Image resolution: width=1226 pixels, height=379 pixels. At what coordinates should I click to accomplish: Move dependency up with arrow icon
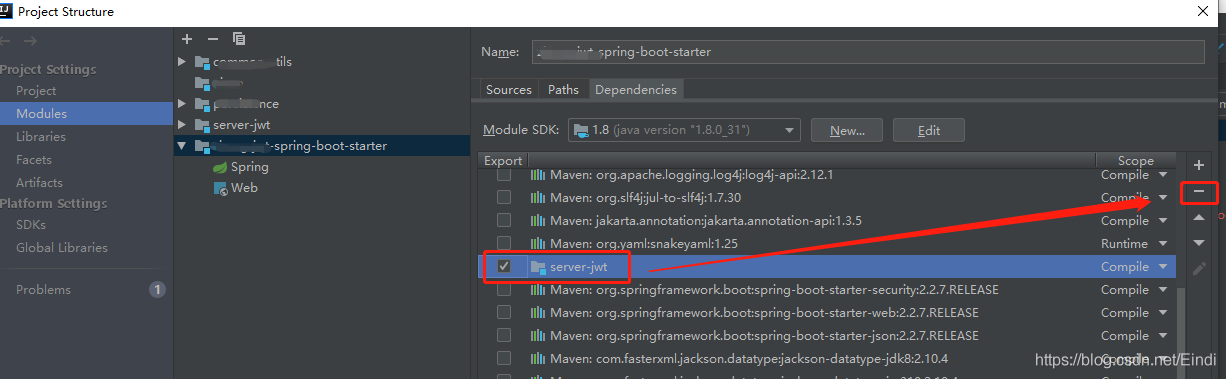(1200, 217)
